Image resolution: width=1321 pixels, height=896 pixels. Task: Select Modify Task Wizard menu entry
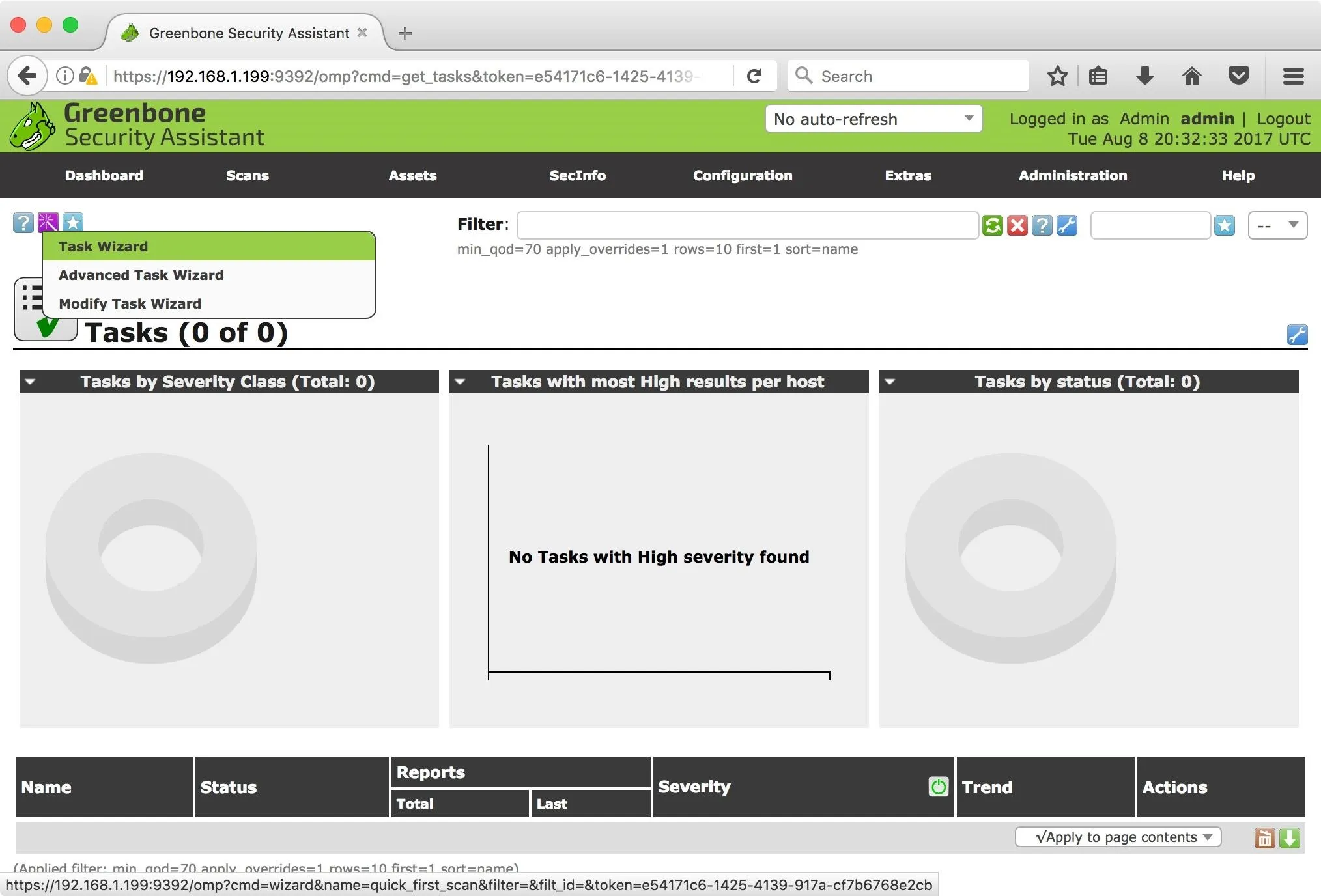click(x=209, y=303)
